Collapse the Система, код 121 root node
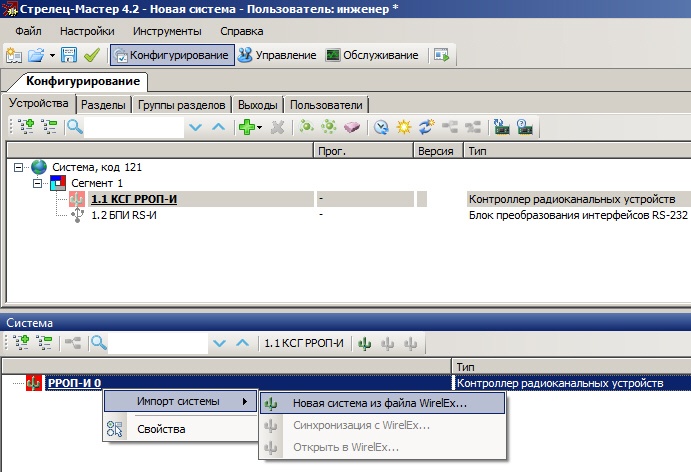The width and height of the screenshot is (691, 472). [x=20, y=167]
